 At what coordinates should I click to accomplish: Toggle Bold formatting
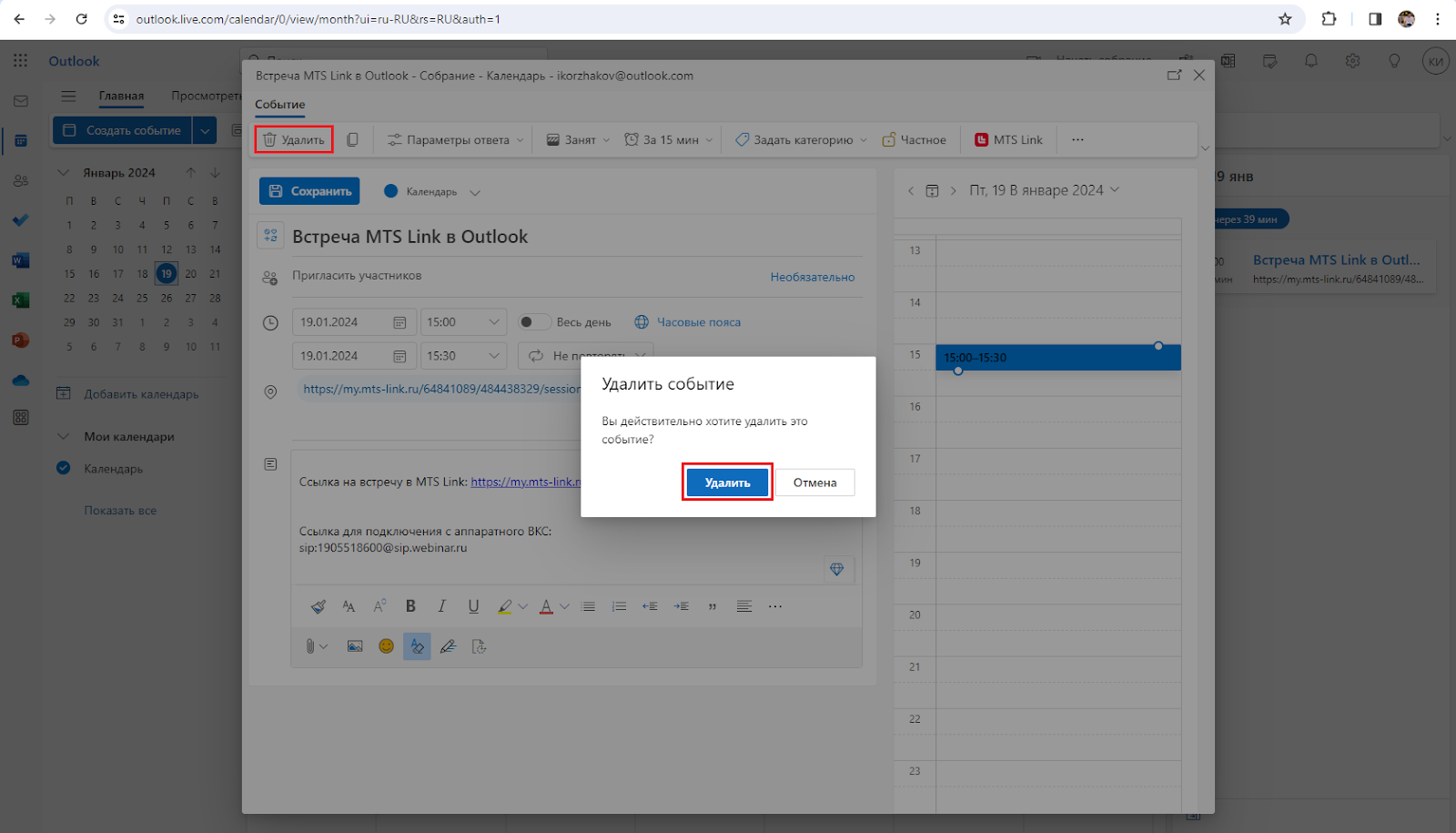click(x=410, y=606)
